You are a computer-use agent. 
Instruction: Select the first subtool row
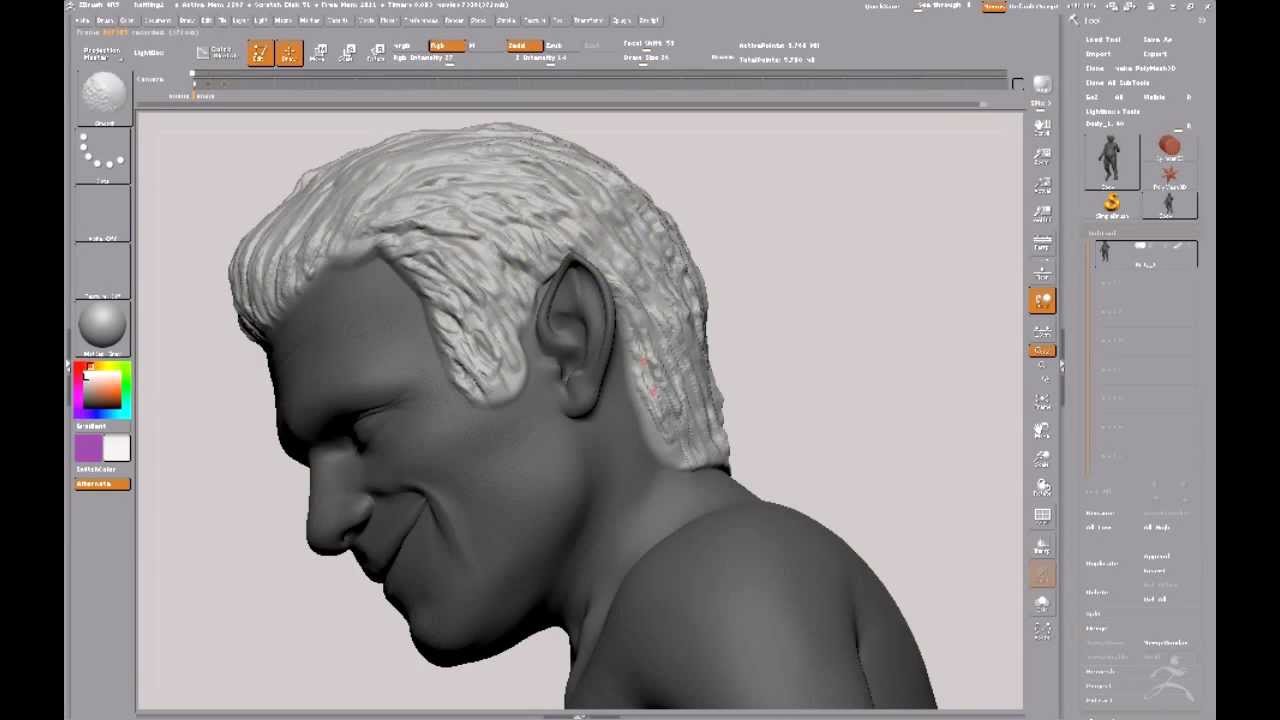(1145, 254)
